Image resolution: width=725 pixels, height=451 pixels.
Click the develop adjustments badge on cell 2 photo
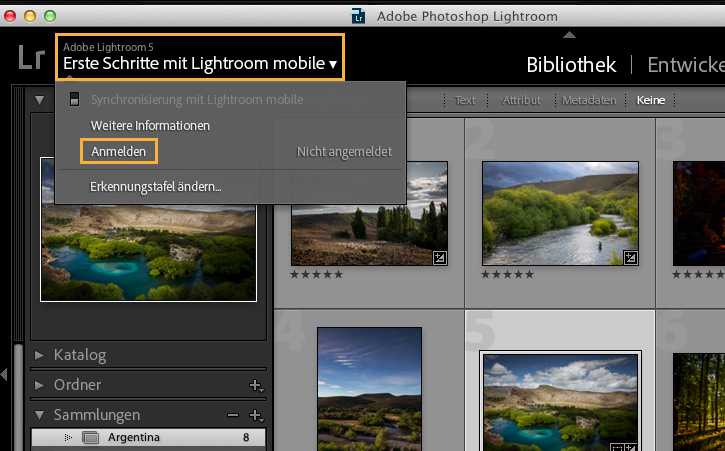[x=631, y=258]
